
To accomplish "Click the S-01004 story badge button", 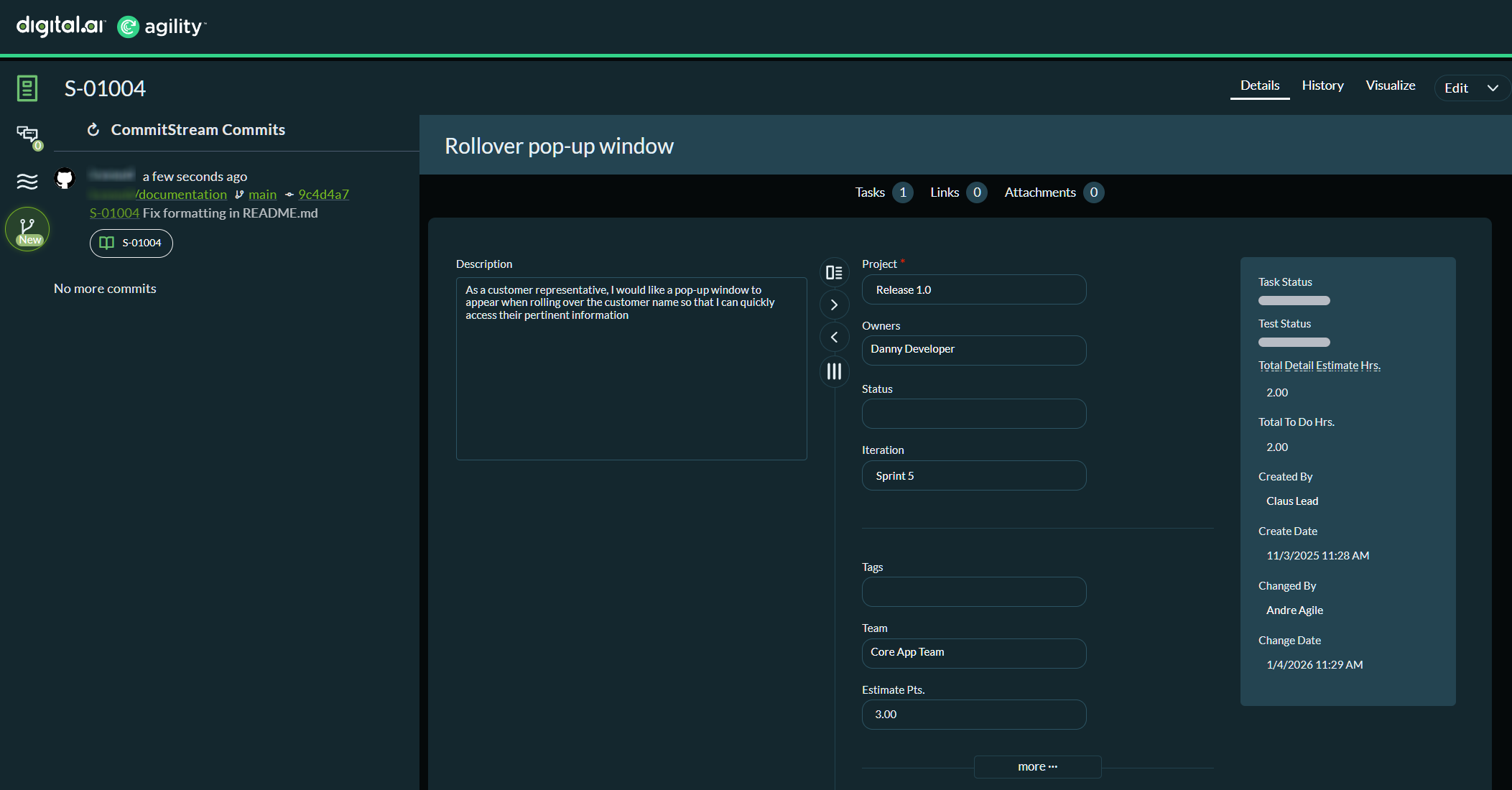I will (131, 243).
